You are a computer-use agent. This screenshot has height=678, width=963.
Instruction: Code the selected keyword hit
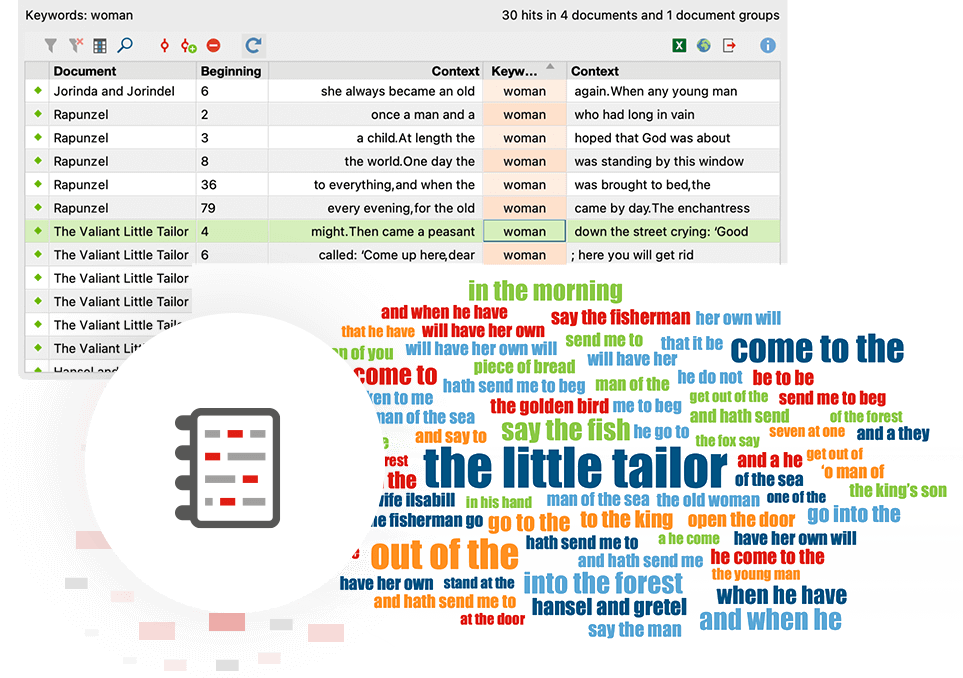click(165, 45)
